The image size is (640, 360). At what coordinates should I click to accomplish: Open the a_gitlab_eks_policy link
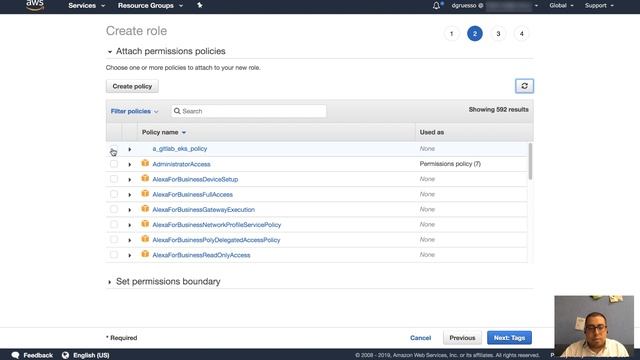(x=180, y=149)
